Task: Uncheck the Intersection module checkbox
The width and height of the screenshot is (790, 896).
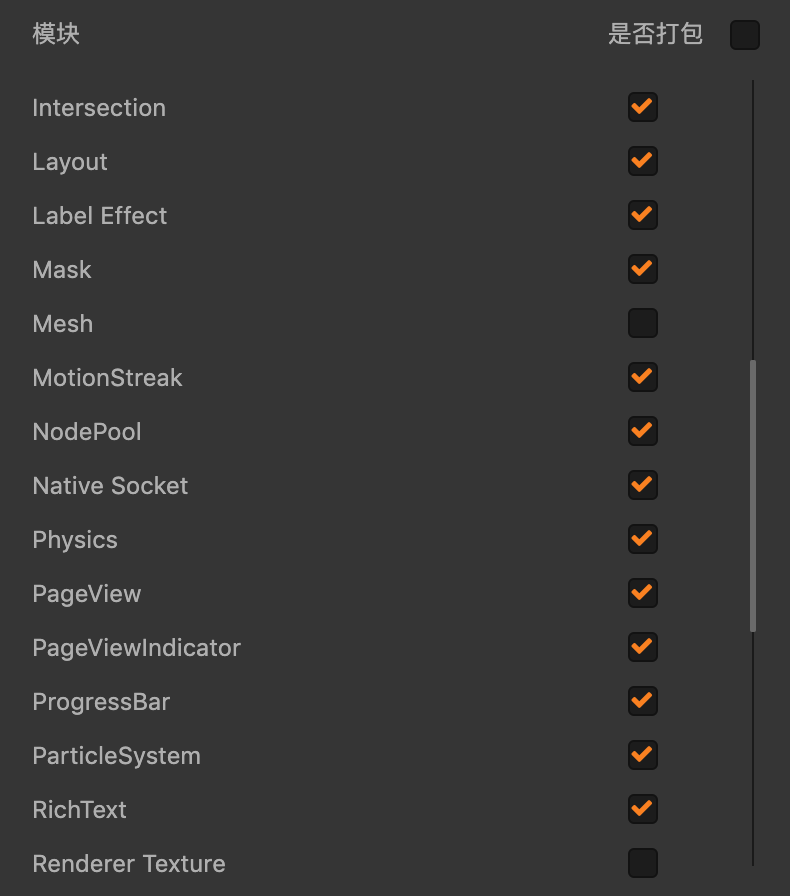Action: click(642, 107)
